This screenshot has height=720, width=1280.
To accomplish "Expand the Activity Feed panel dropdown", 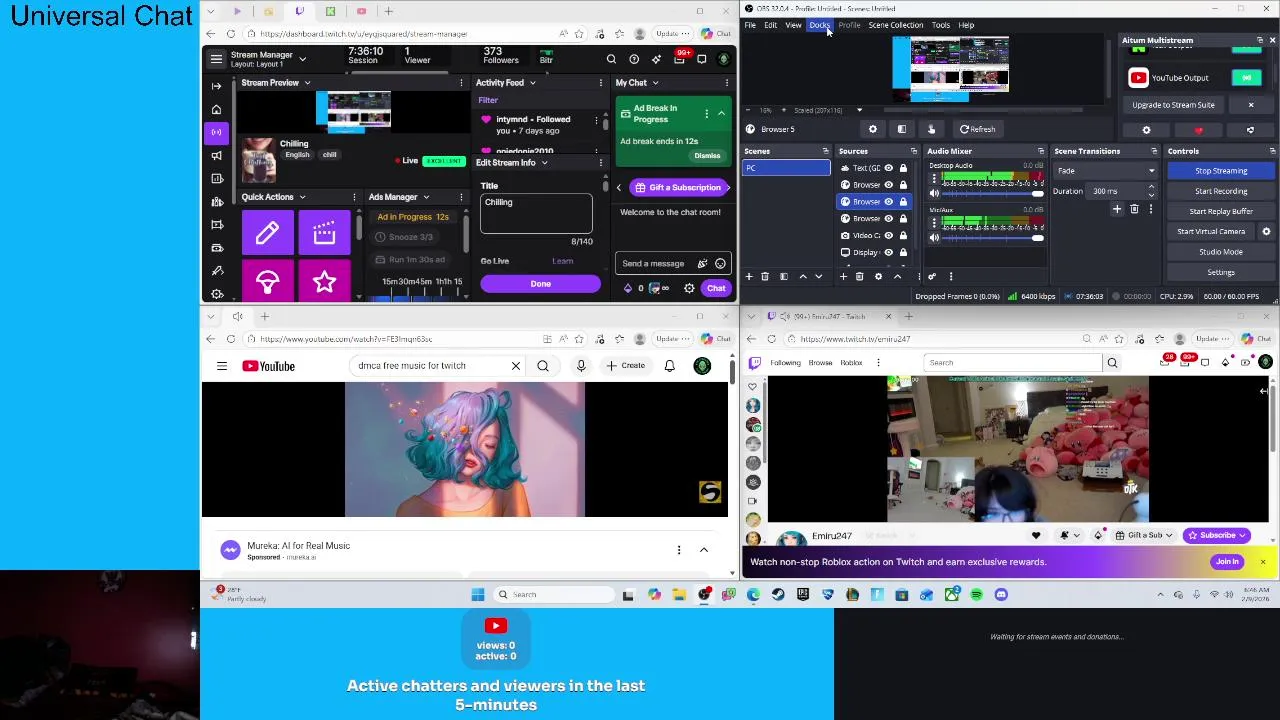I will (532, 83).
